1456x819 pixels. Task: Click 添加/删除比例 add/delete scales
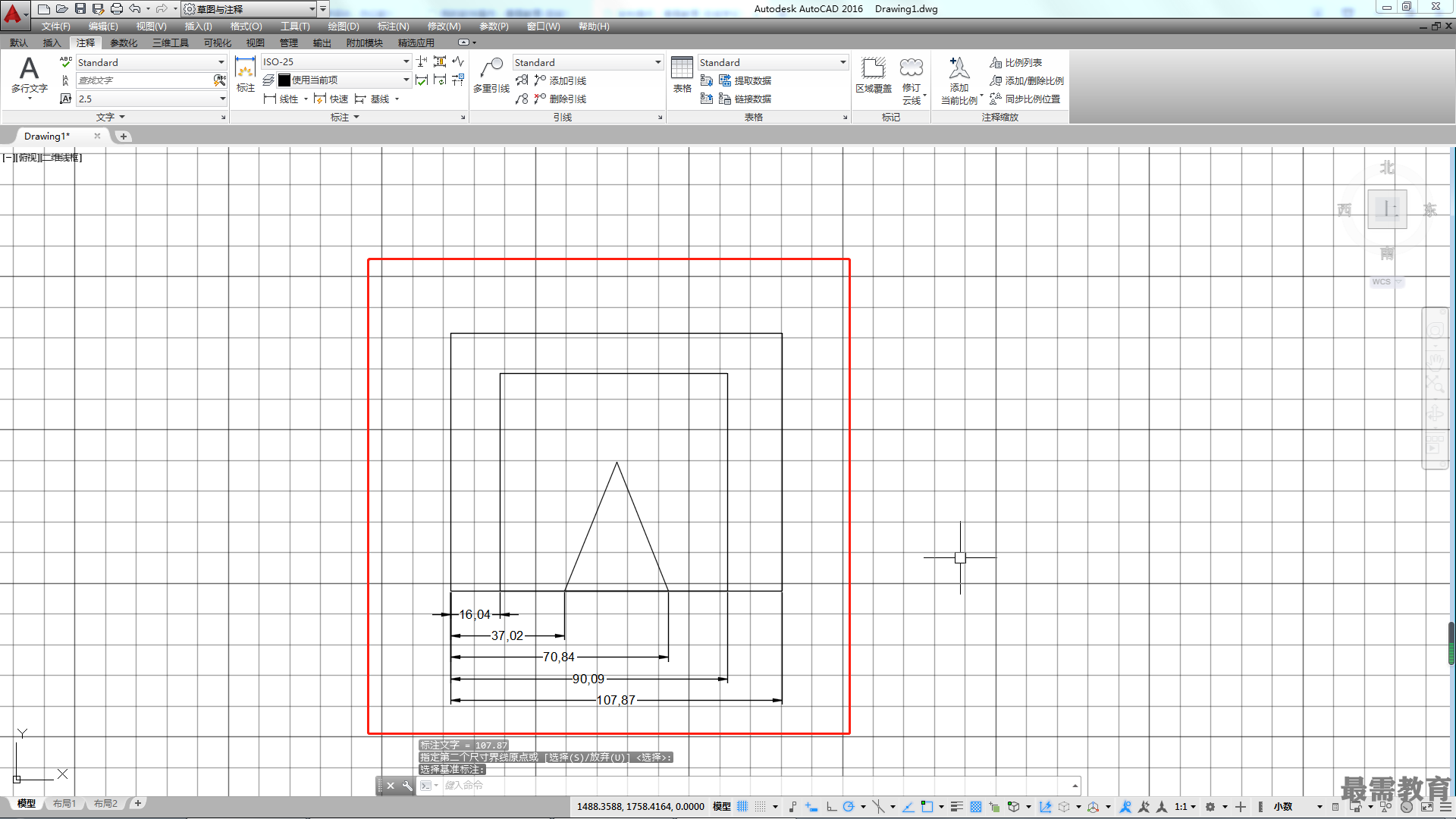click(x=1027, y=81)
